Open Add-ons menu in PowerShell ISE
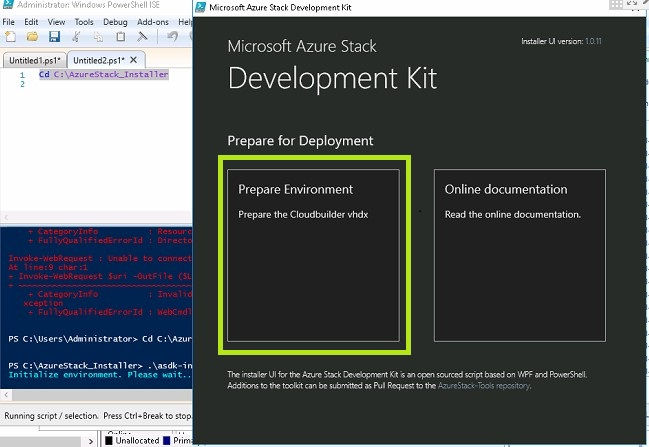The width and height of the screenshot is (649, 447). [x=153, y=22]
